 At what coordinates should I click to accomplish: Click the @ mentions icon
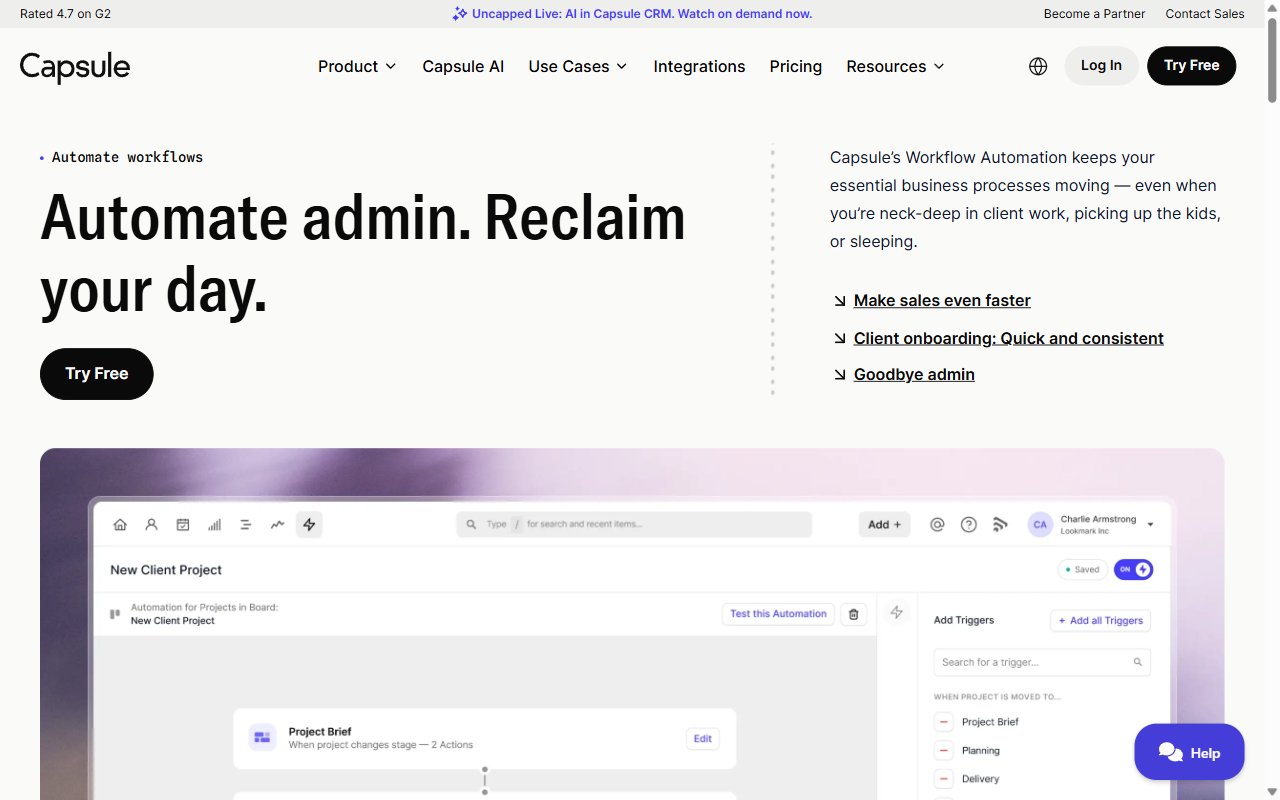pos(937,524)
